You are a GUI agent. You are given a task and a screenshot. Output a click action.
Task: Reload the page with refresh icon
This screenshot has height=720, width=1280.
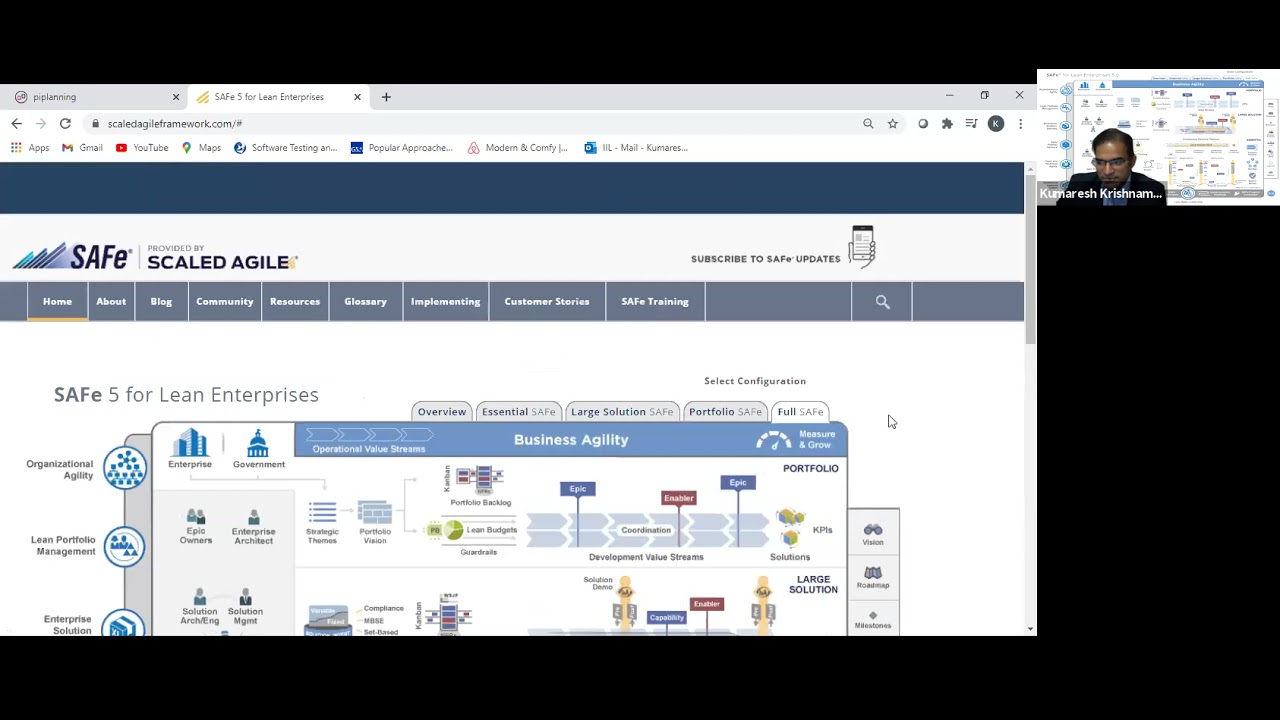[x=65, y=123]
